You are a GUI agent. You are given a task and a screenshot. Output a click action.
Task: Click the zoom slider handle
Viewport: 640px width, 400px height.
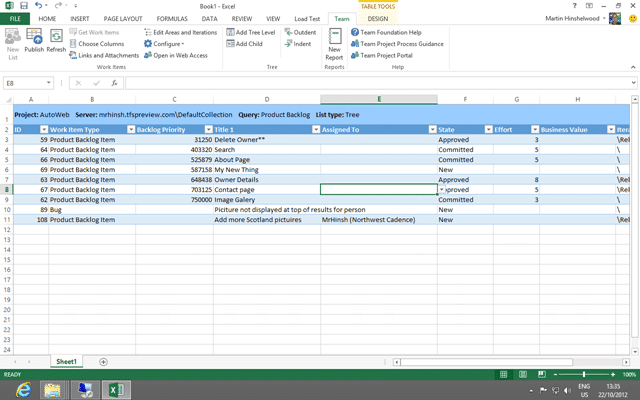pyautogui.click(x=584, y=374)
